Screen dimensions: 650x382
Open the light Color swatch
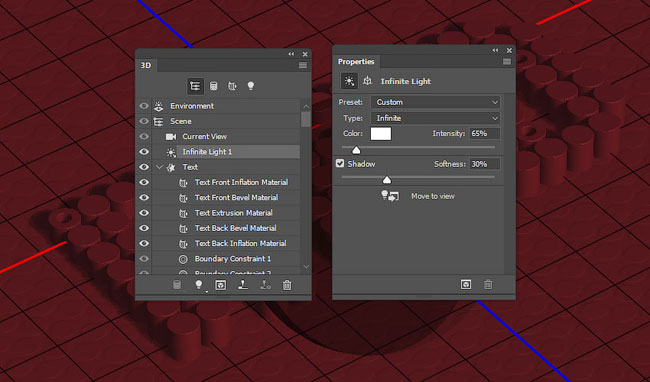[381, 133]
